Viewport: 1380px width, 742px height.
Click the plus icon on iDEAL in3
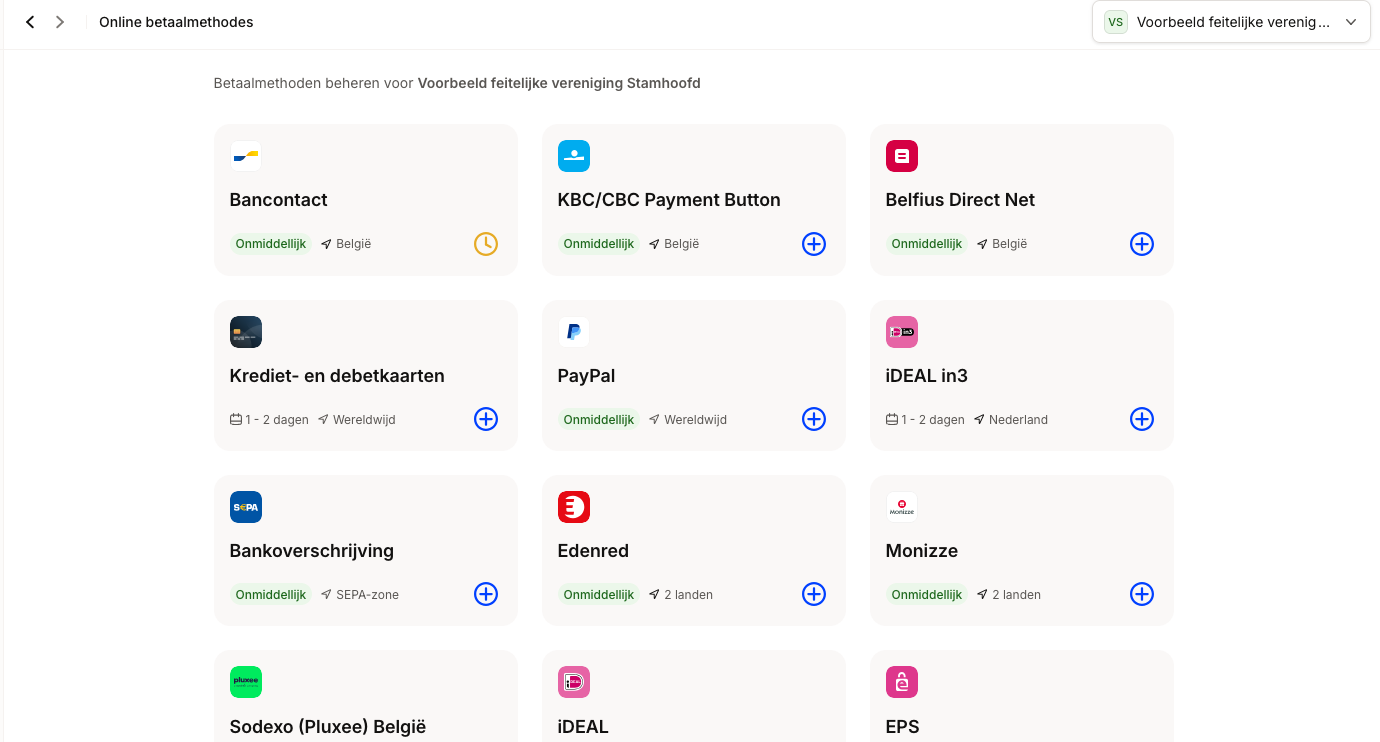pyautogui.click(x=1142, y=419)
